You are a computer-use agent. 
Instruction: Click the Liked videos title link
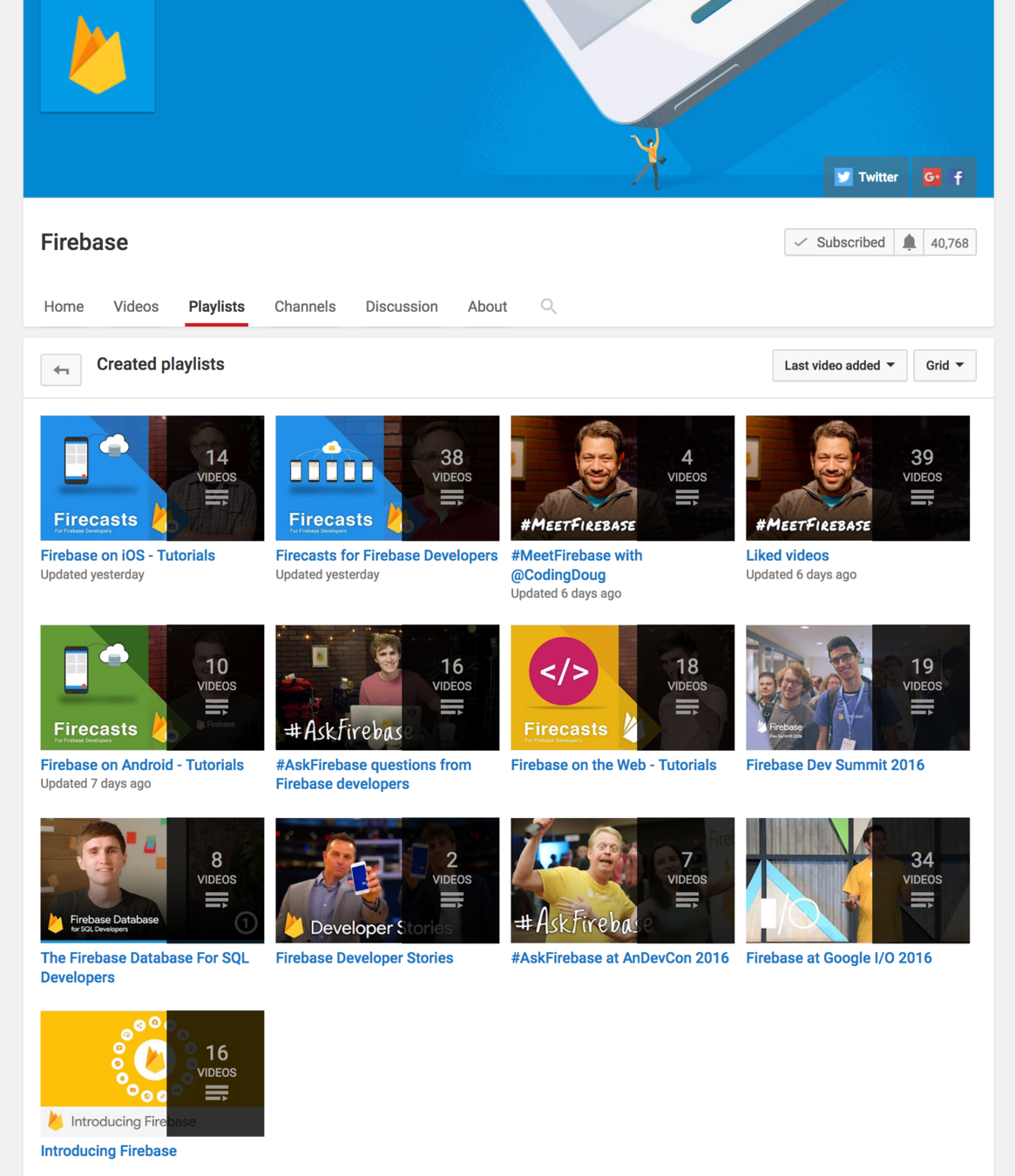click(x=788, y=556)
